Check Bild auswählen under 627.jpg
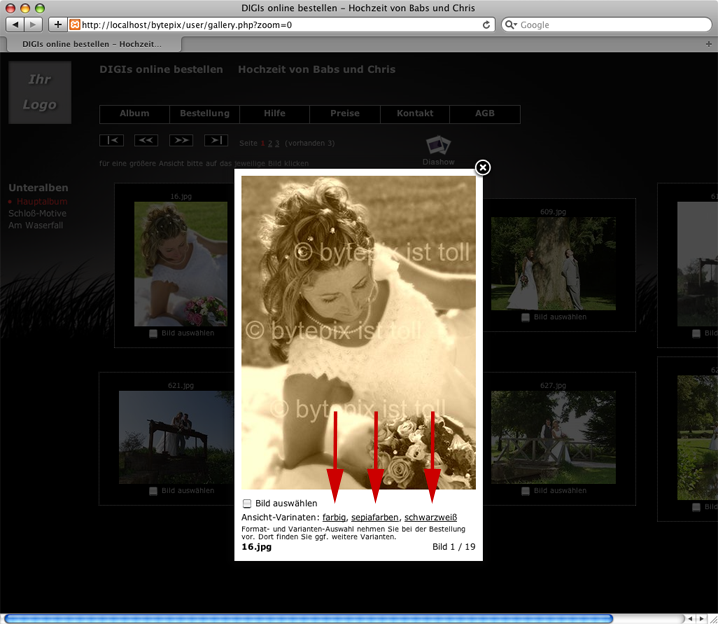The image size is (718, 624). pyautogui.click(x=525, y=491)
